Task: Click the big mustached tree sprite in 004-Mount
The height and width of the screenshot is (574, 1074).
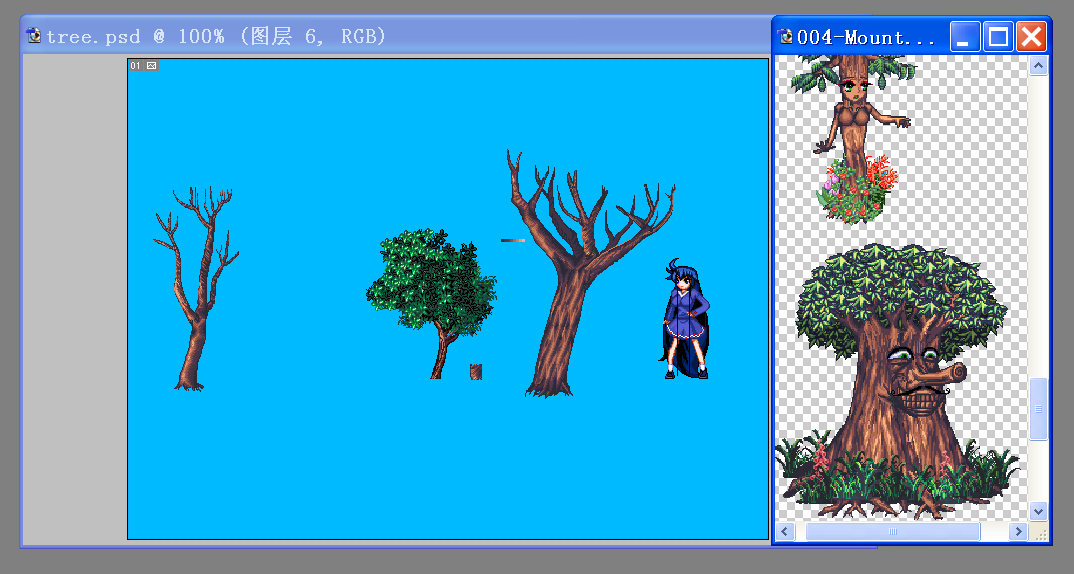Action: pyautogui.click(x=897, y=380)
